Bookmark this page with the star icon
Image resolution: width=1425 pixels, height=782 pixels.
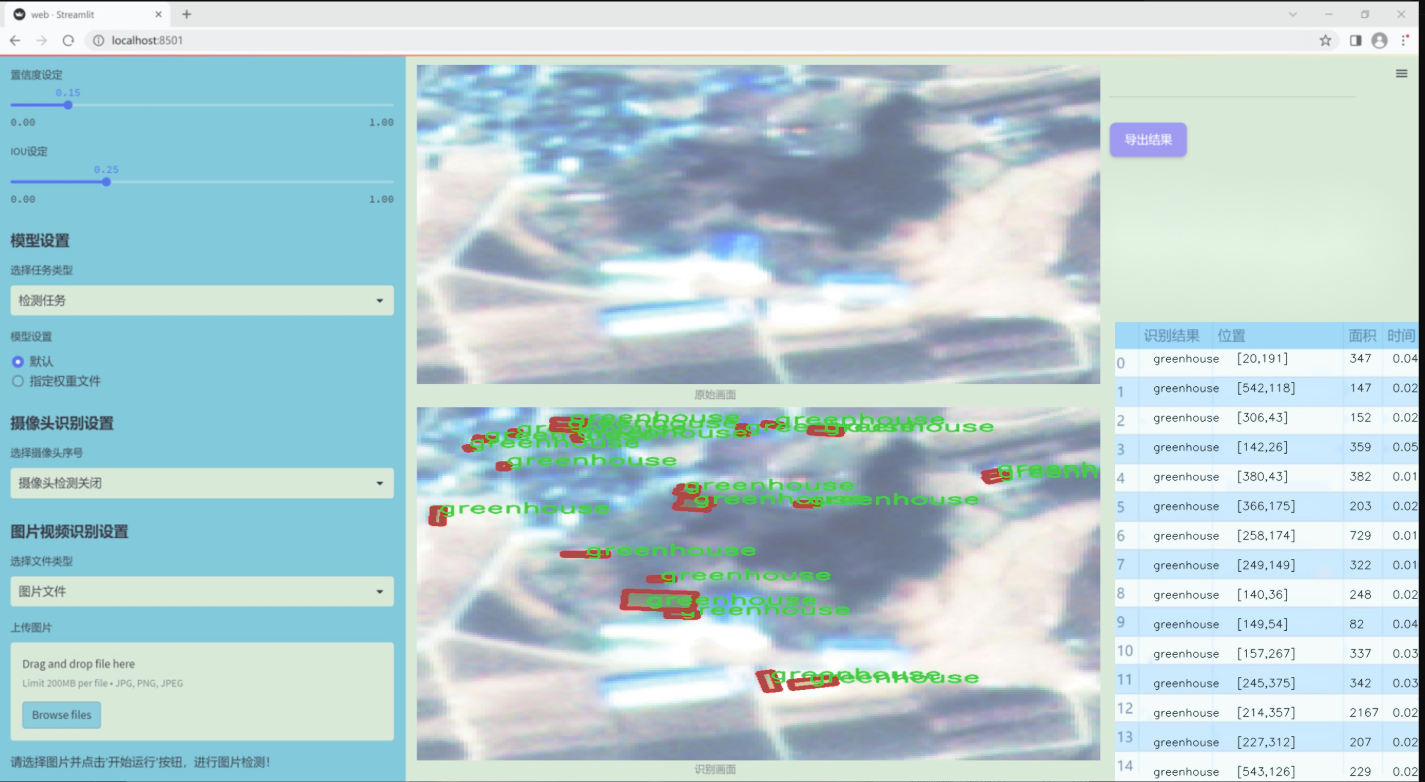pos(1325,40)
